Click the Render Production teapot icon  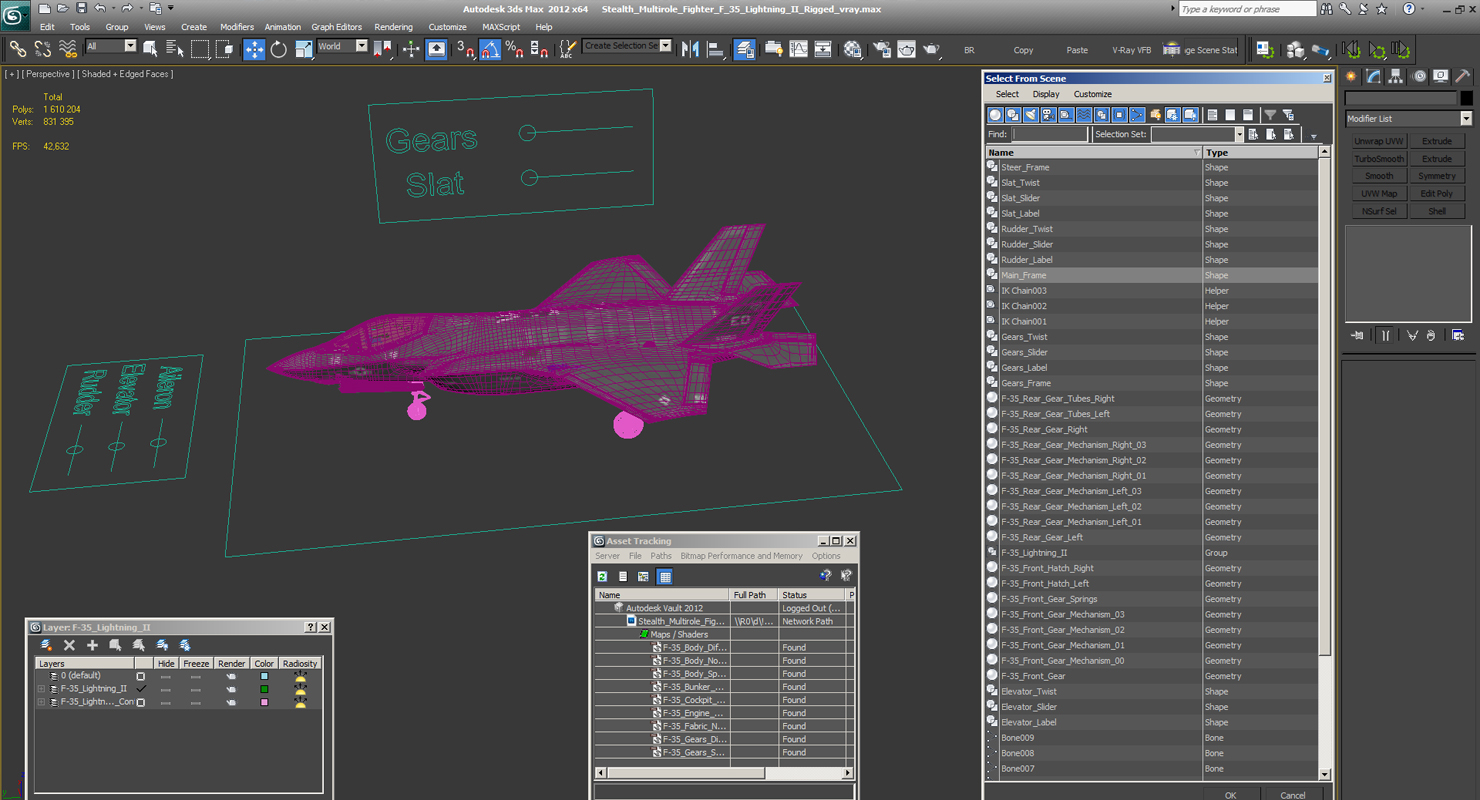[x=931, y=48]
